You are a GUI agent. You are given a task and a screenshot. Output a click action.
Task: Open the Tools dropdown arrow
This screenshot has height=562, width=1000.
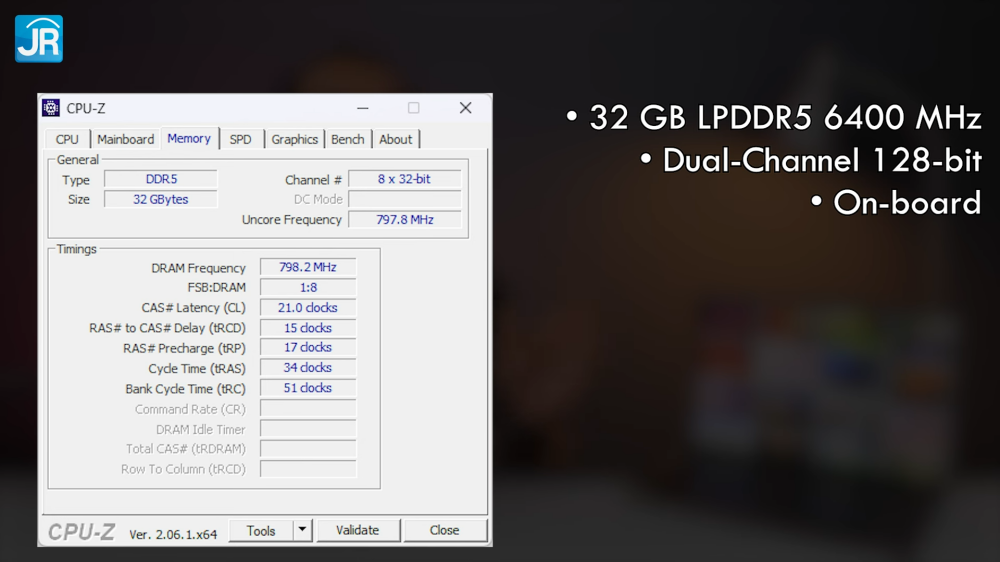tap(302, 530)
